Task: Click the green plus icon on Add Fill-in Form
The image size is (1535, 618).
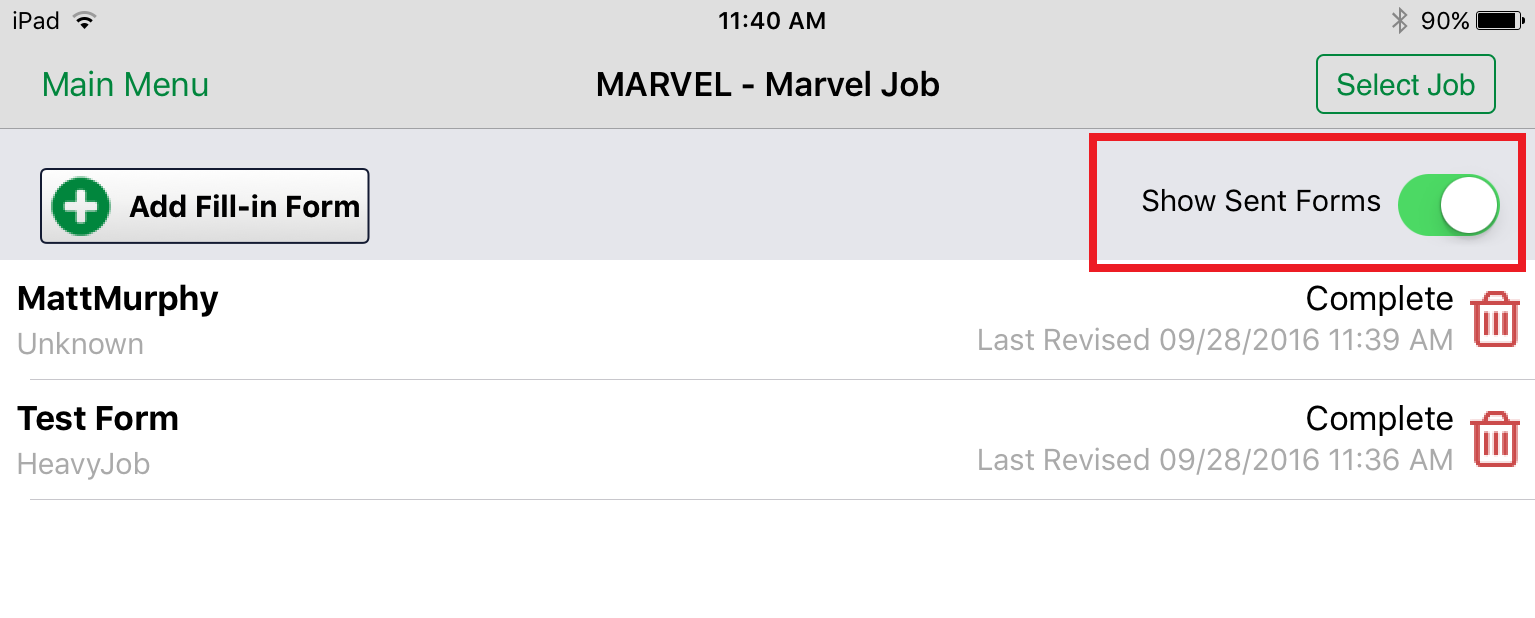Action: pyautogui.click(x=79, y=206)
